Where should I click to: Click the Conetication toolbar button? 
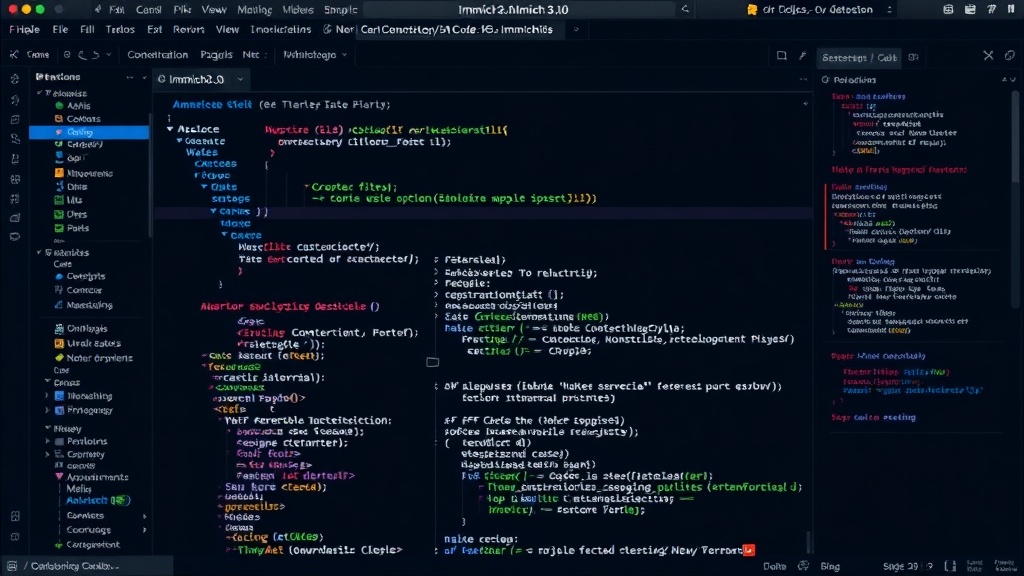point(157,55)
